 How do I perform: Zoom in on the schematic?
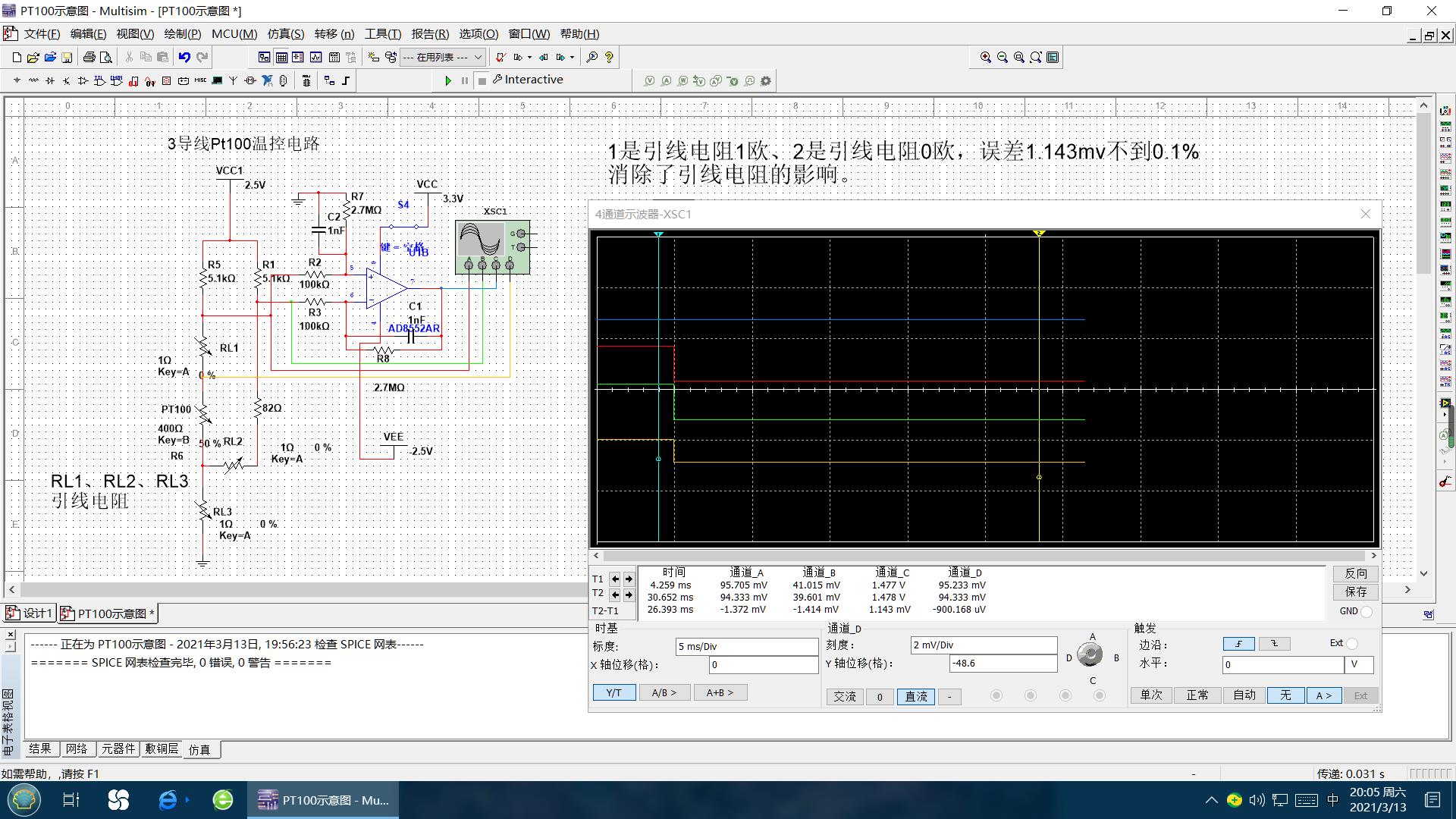point(985,57)
